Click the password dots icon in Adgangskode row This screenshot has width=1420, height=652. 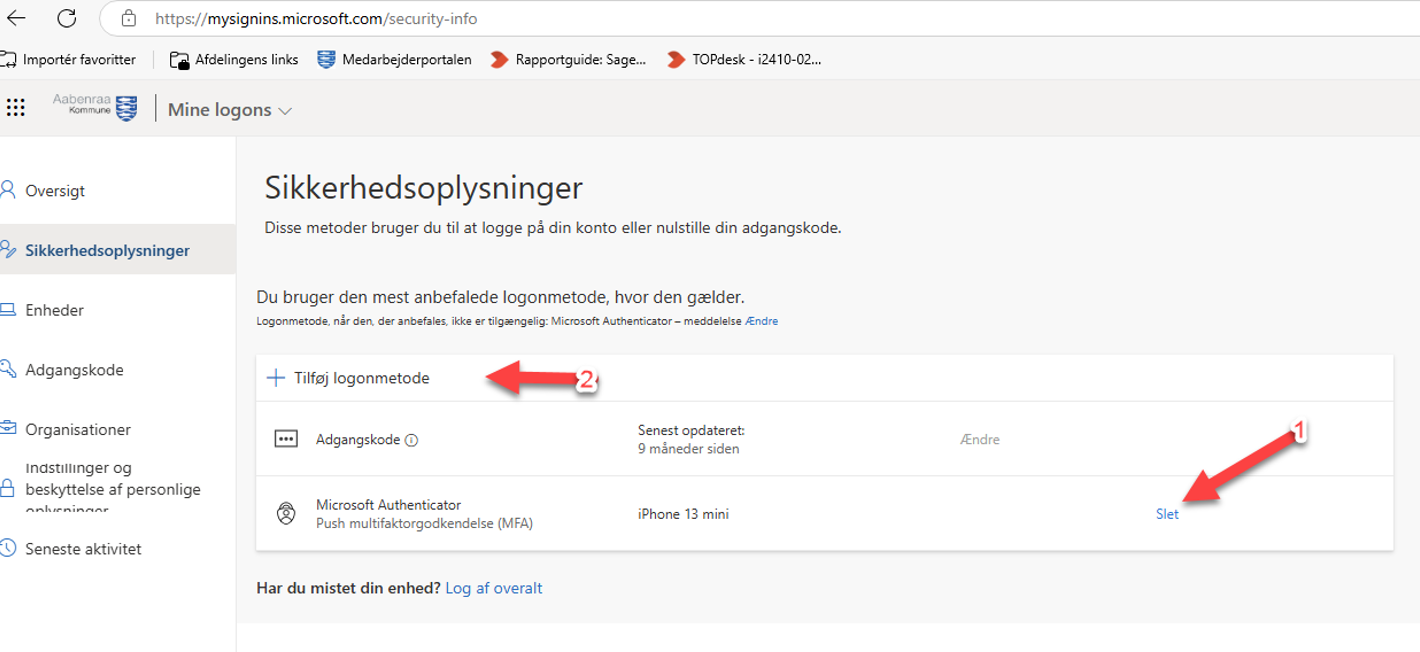[x=286, y=440]
